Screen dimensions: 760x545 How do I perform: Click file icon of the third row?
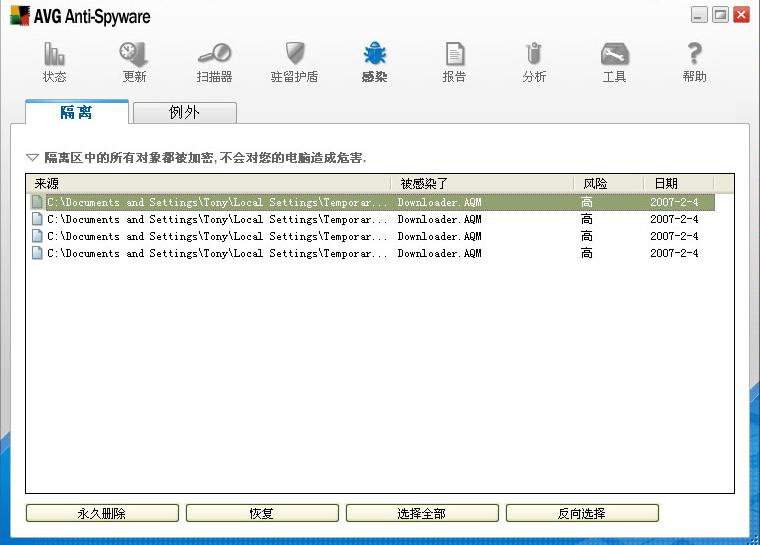pos(37,236)
